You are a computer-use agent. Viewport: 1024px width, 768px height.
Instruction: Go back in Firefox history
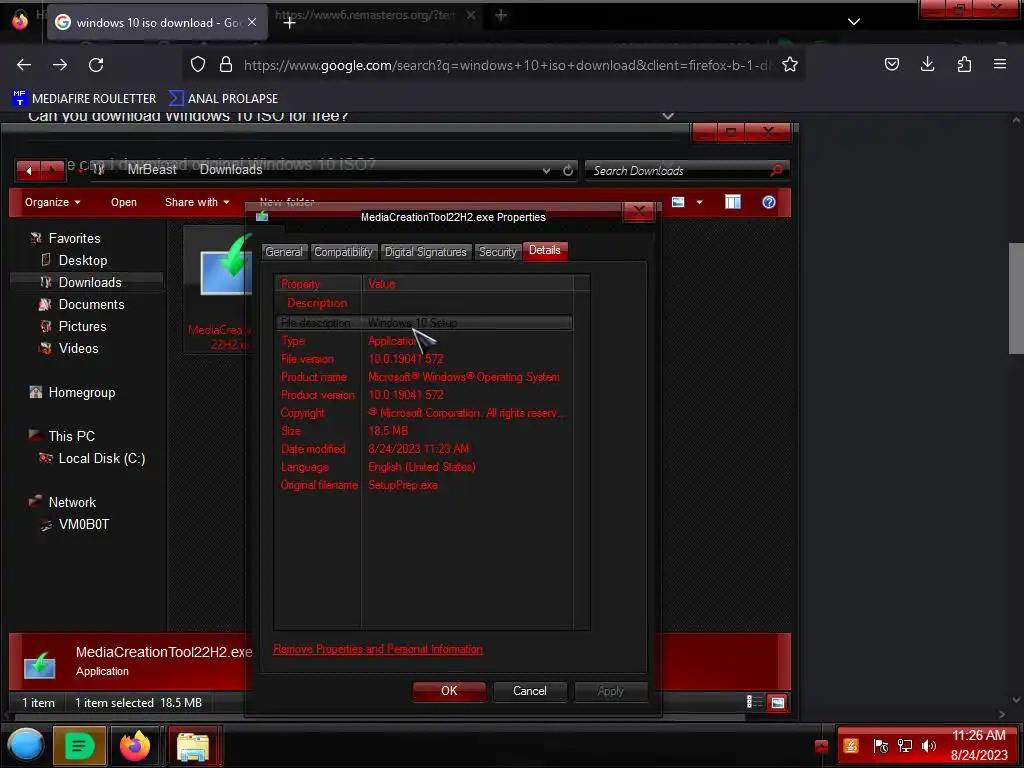[24, 65]
